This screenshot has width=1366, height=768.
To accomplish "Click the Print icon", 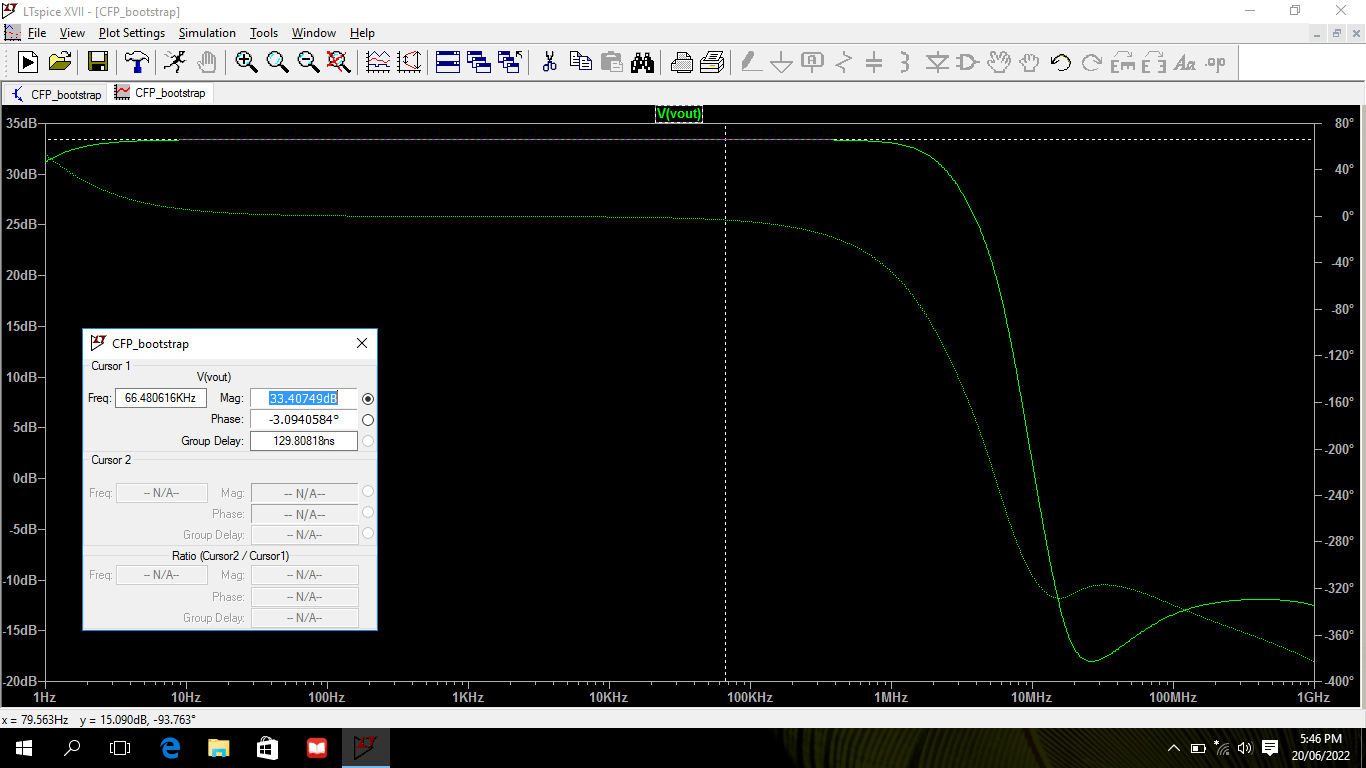I will [x=712, y=62].
